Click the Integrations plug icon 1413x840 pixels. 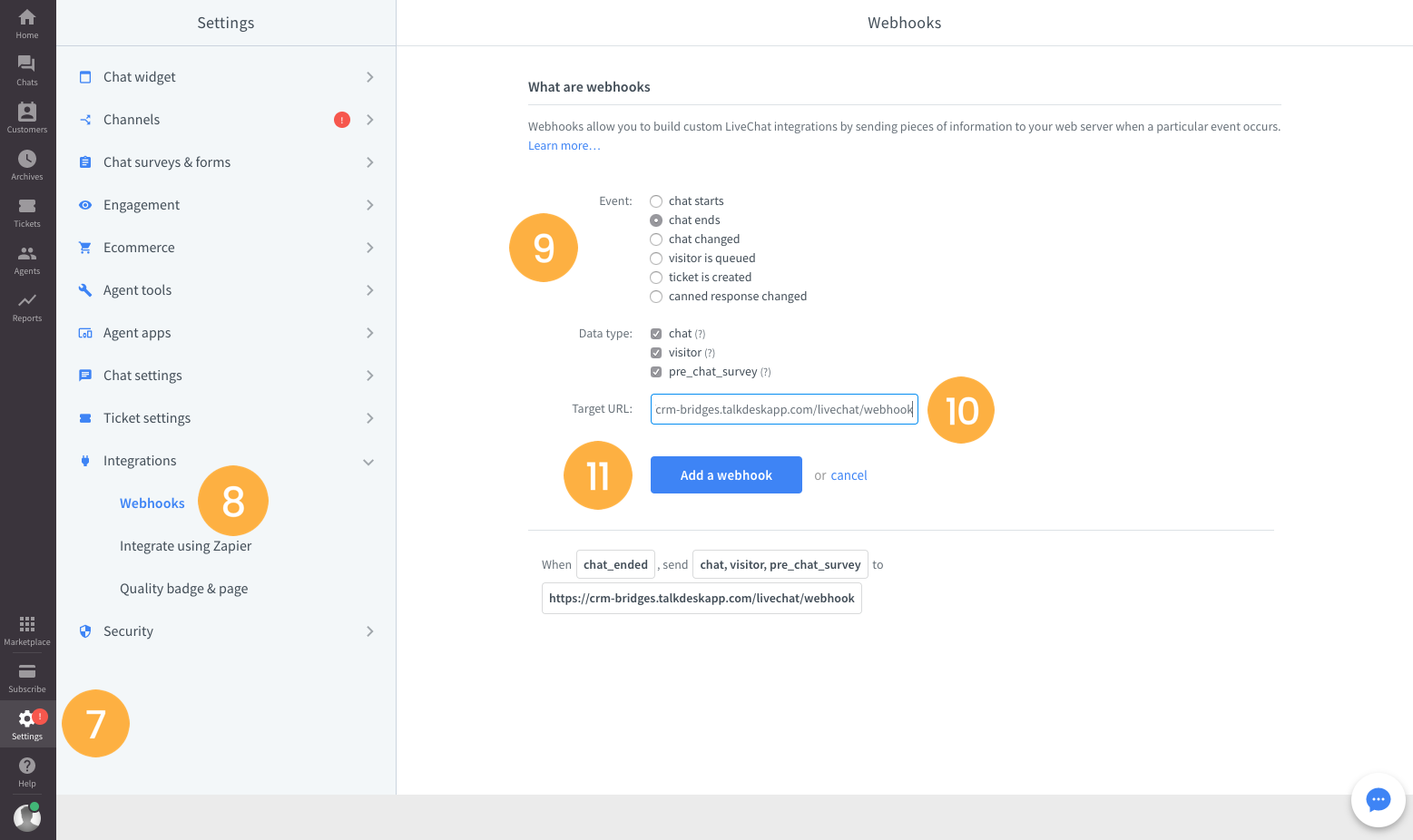click(85, 461)
